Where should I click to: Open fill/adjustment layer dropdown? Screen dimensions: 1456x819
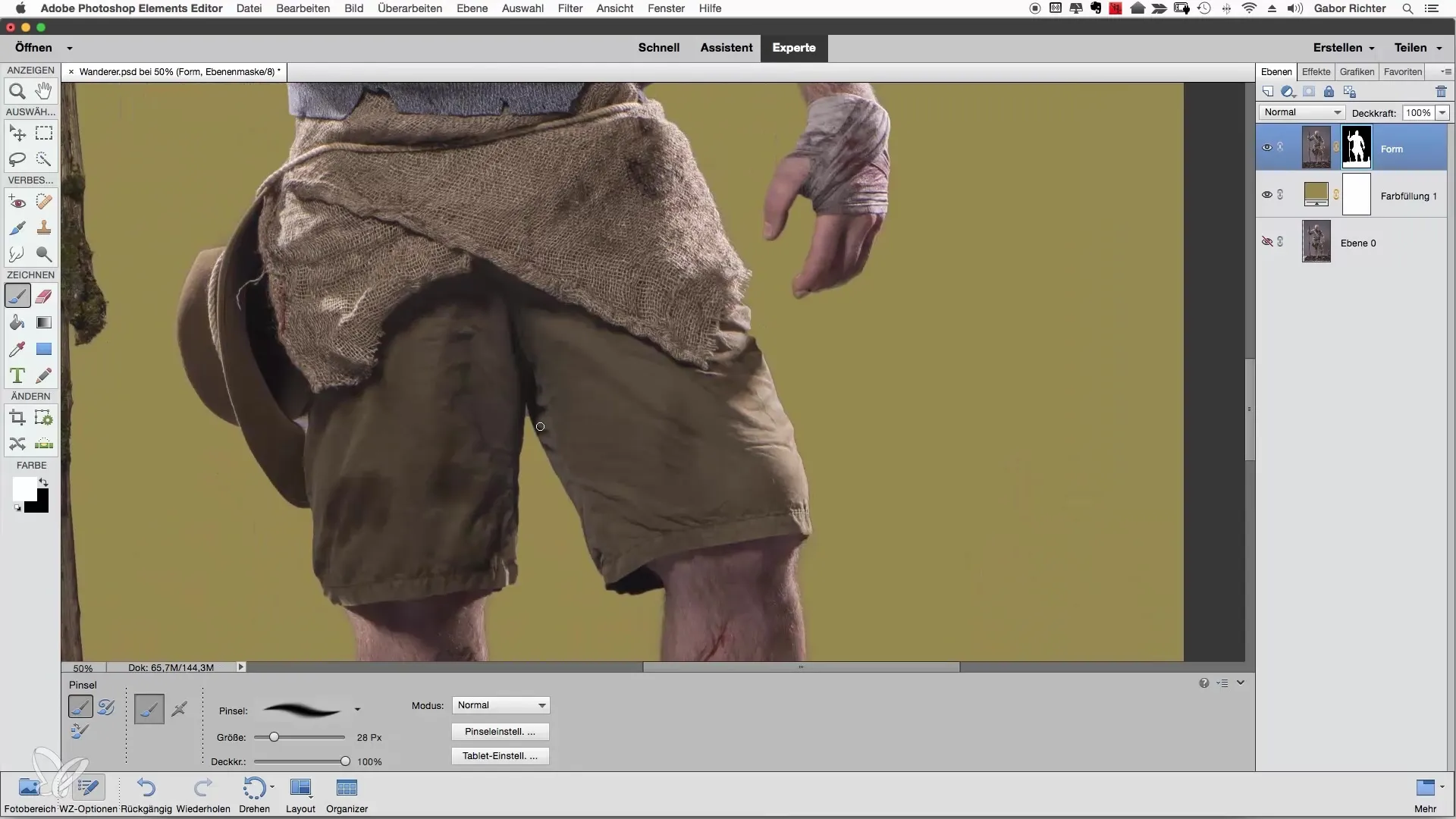(1288, 92)
